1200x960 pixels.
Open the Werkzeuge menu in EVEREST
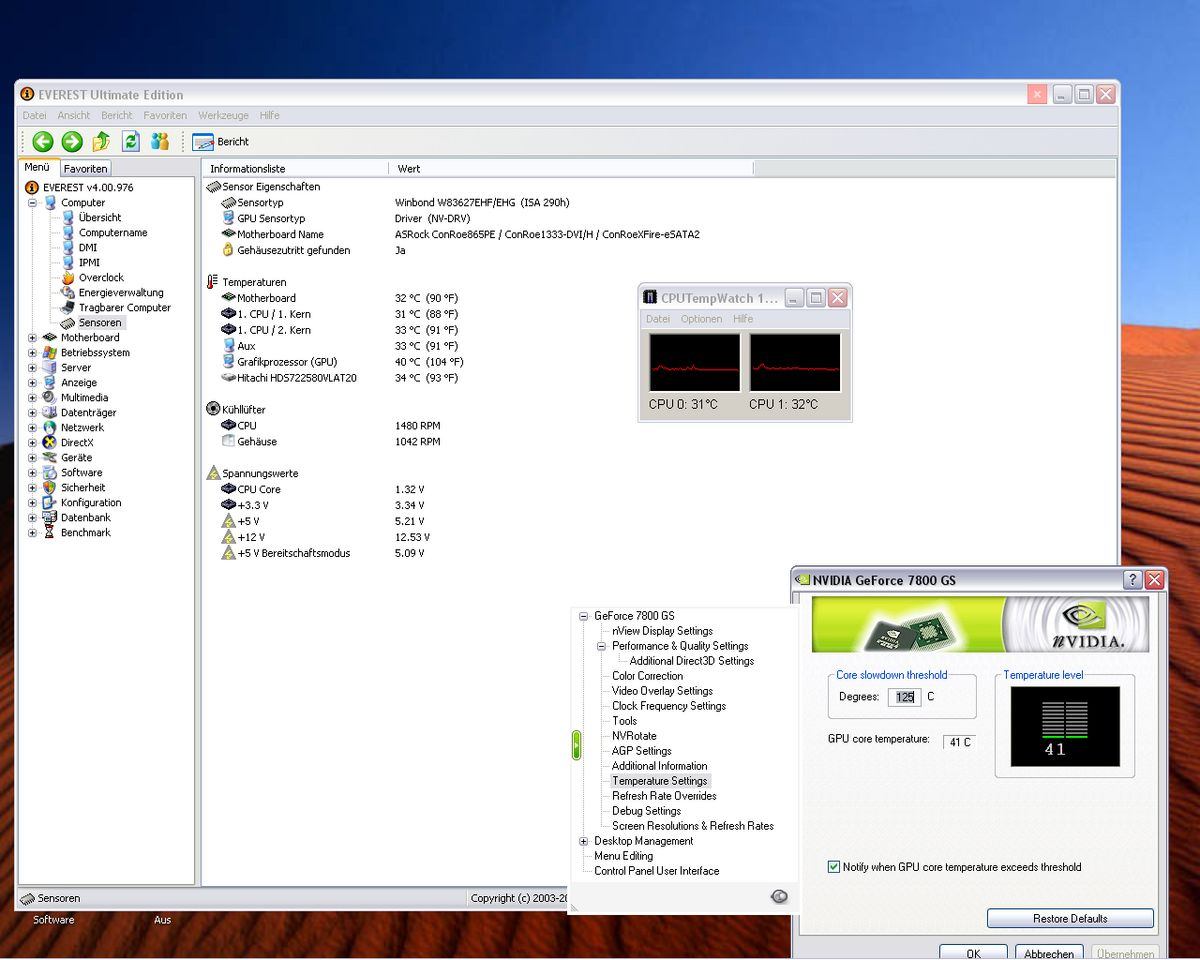click(221, 115)
